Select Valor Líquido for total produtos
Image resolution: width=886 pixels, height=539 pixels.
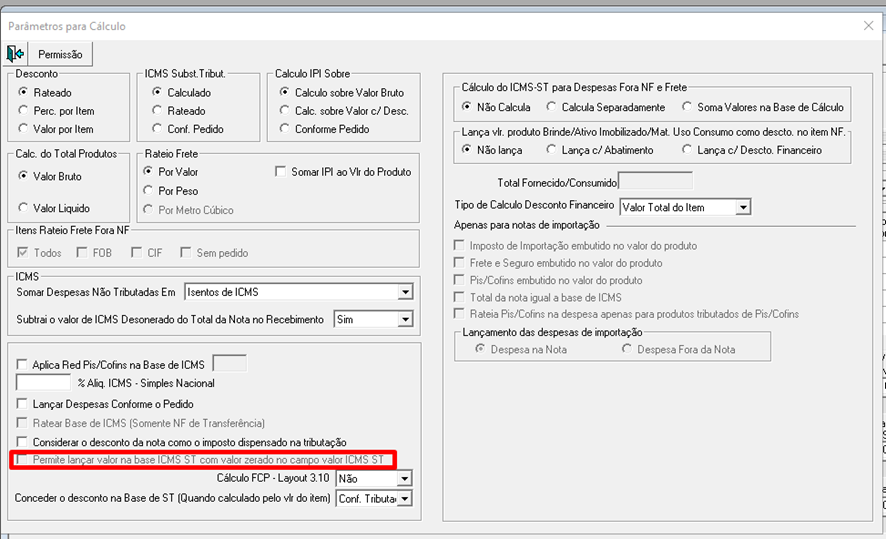(24, 207)
